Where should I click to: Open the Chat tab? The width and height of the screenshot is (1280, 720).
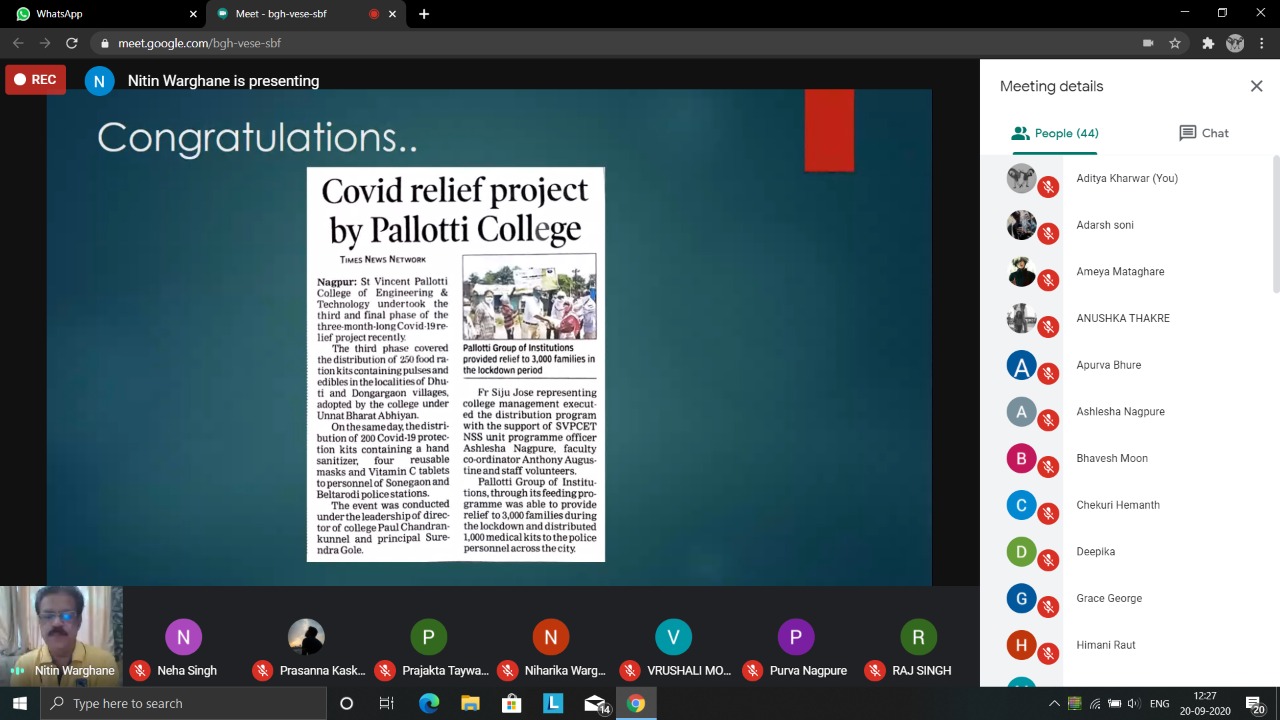(x=1203, y=133)
